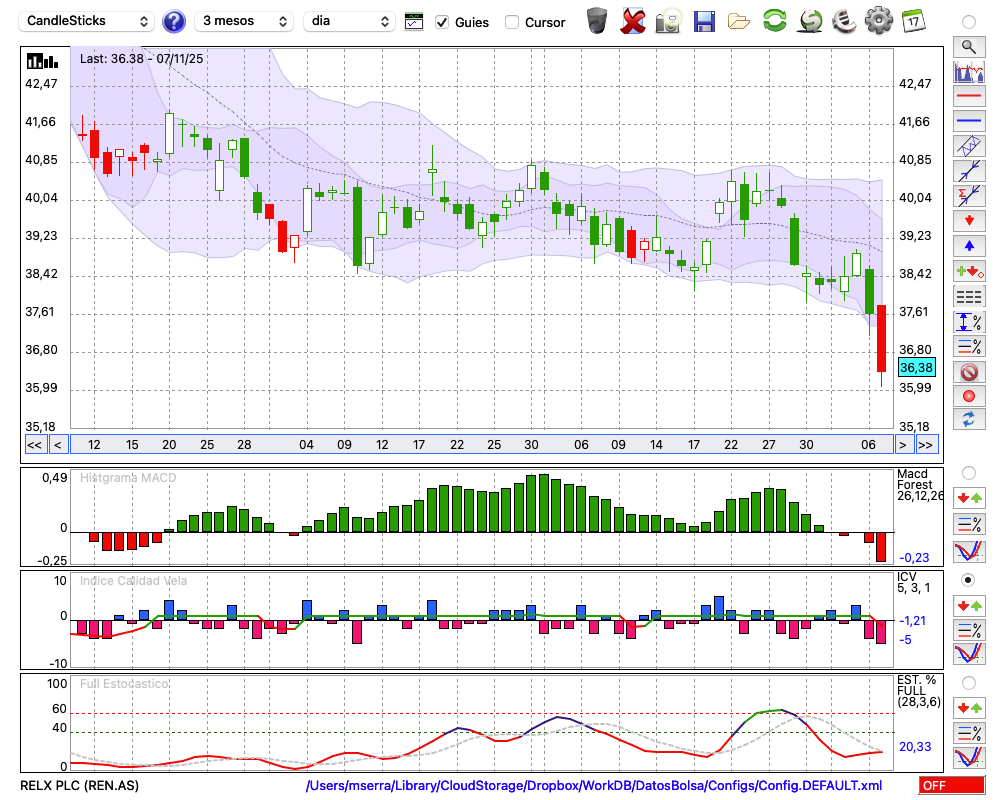This screenshot has width=1000, height=800.
Task: Click MACD panel red-green arrows button
Action: (x=969, y=498)
